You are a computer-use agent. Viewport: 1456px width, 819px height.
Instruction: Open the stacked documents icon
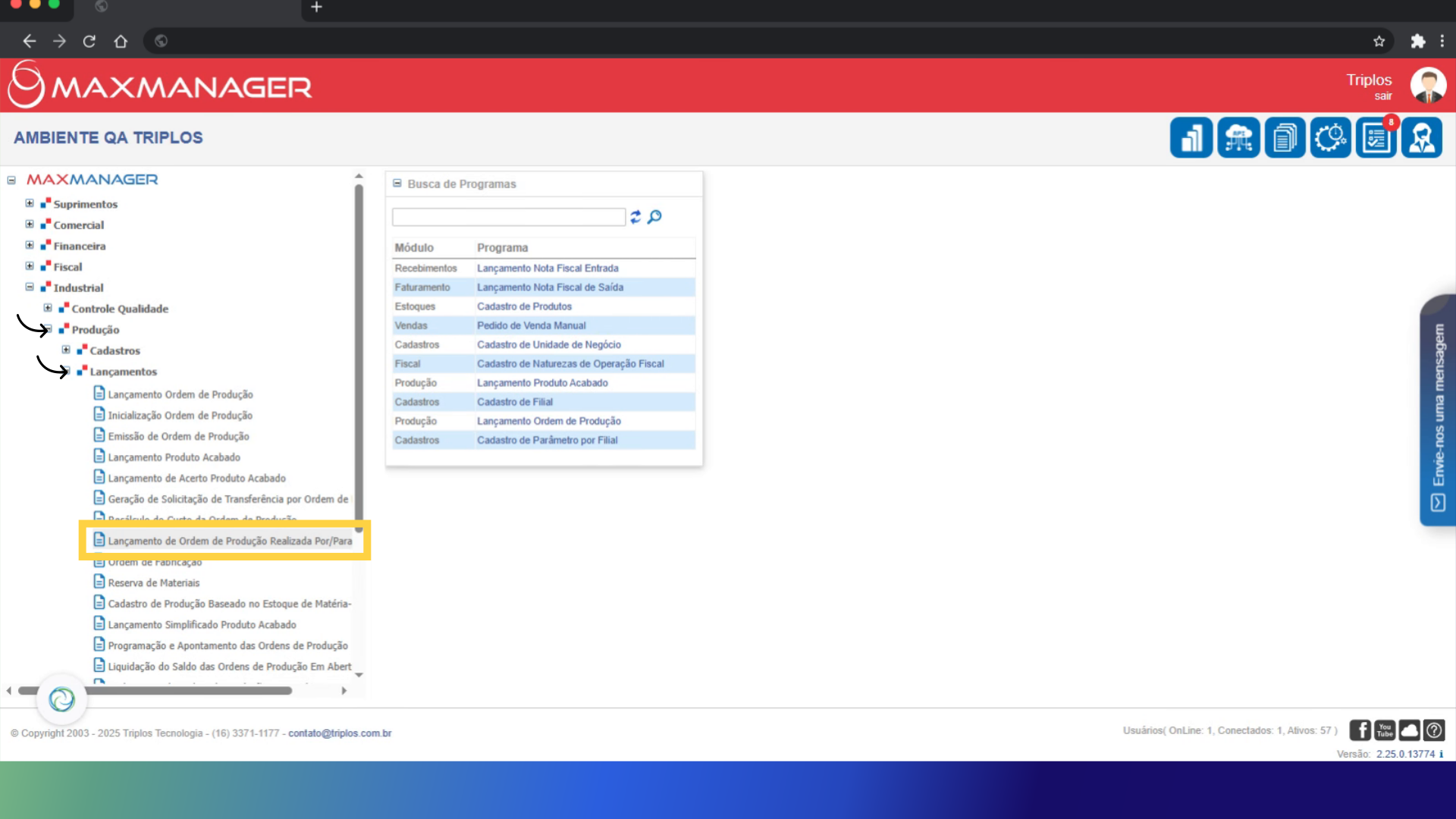click(1285, 138)
